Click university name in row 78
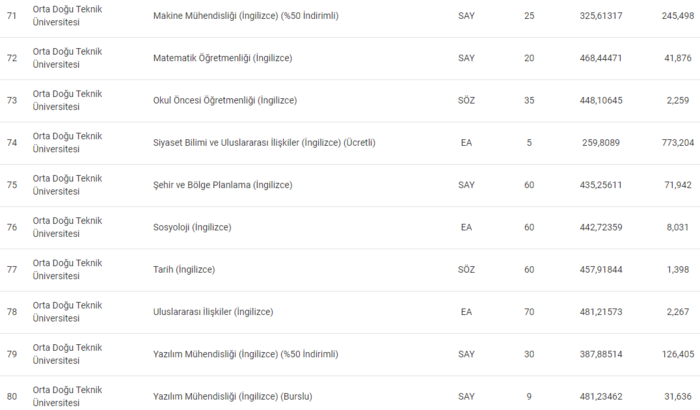The width and height of the screenshot is (700, 410). [x=68, y=312]
